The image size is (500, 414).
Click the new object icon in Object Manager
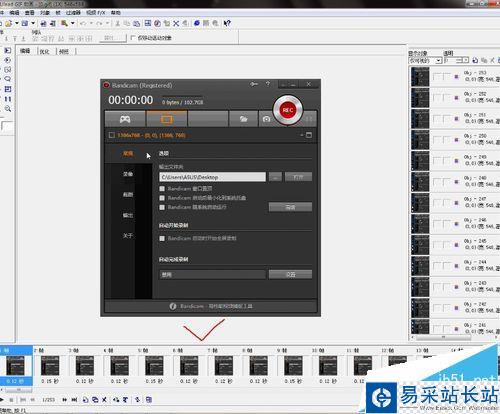coord(475,60)
